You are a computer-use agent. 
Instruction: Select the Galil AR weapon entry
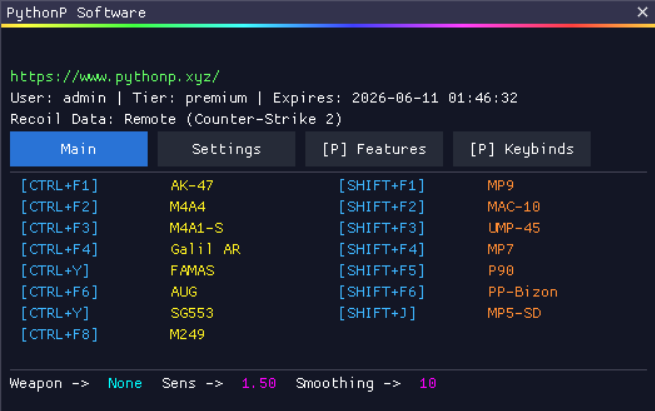(205, 250)
